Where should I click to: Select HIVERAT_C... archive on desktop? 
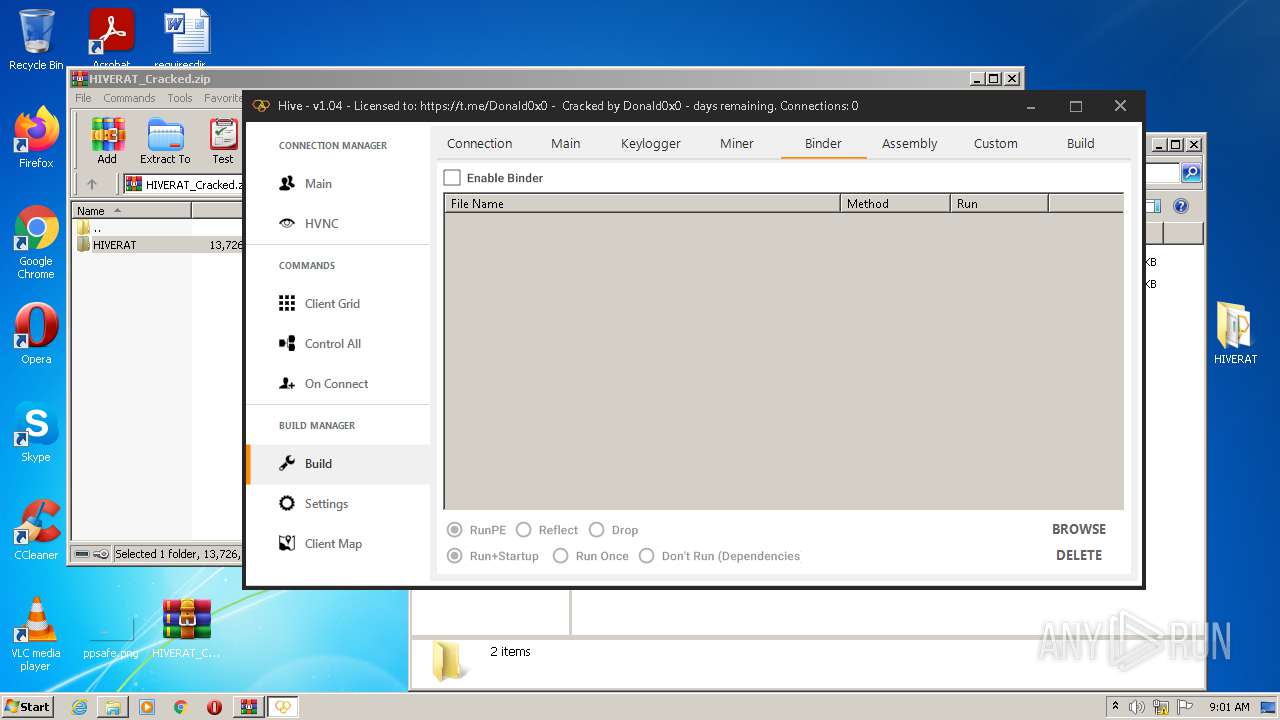[x=186, y=628]
